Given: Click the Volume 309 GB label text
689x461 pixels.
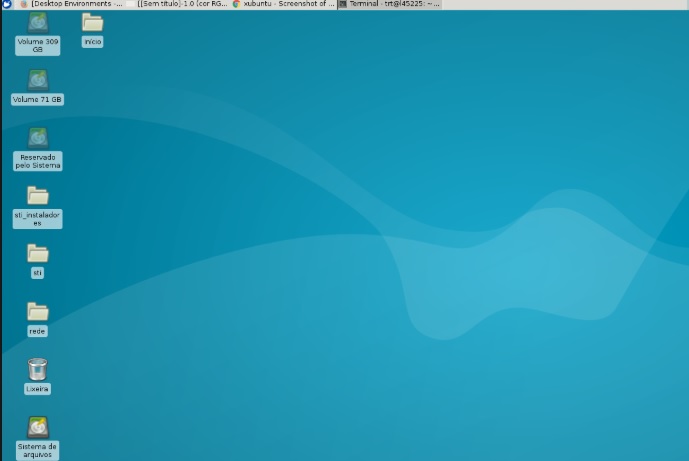Looking at the screenshot, I should (38, 45).
